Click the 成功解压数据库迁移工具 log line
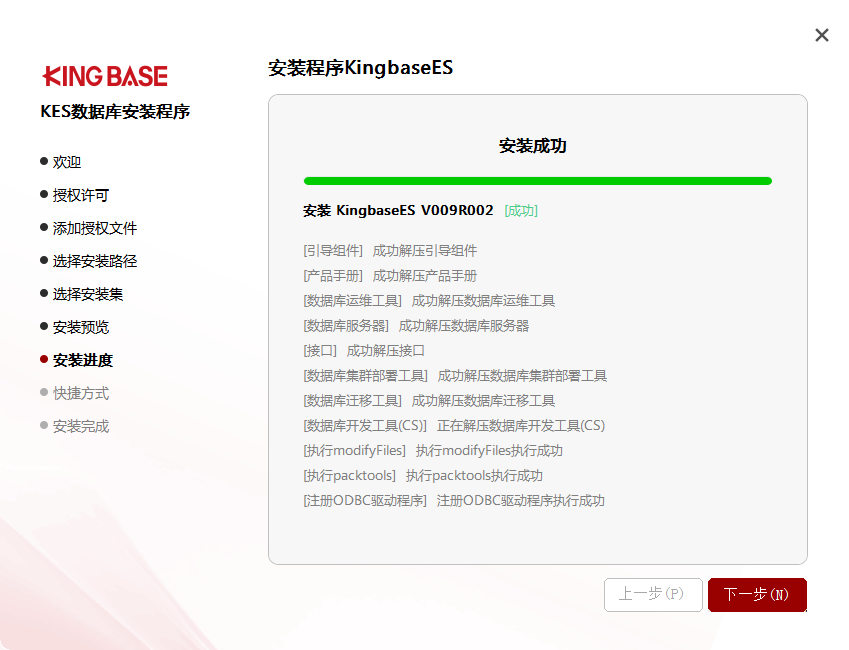Screen dimensions: 849x650 click(483, 400)
